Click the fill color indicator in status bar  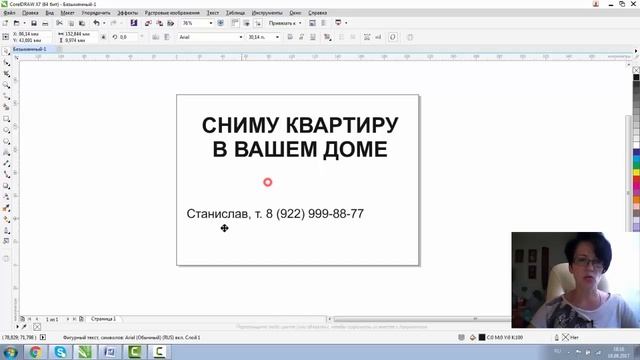482,338
